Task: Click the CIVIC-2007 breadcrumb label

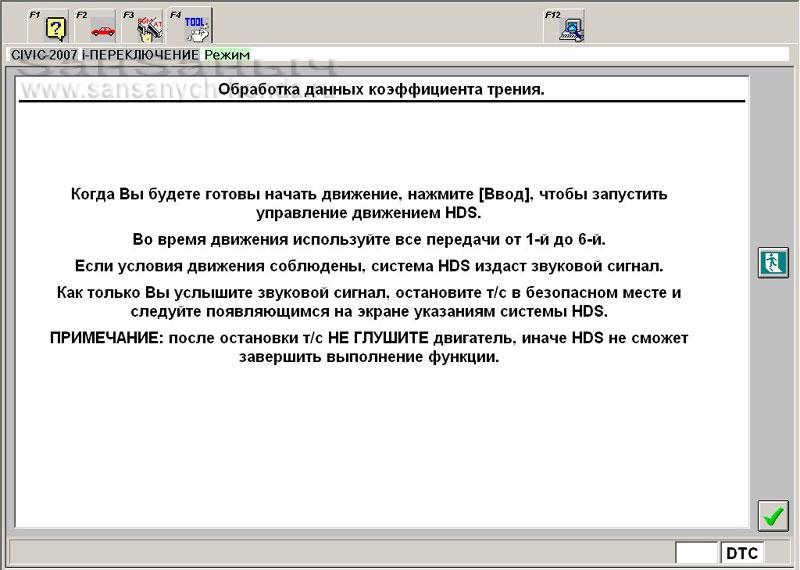Action: tap(44, 55)
